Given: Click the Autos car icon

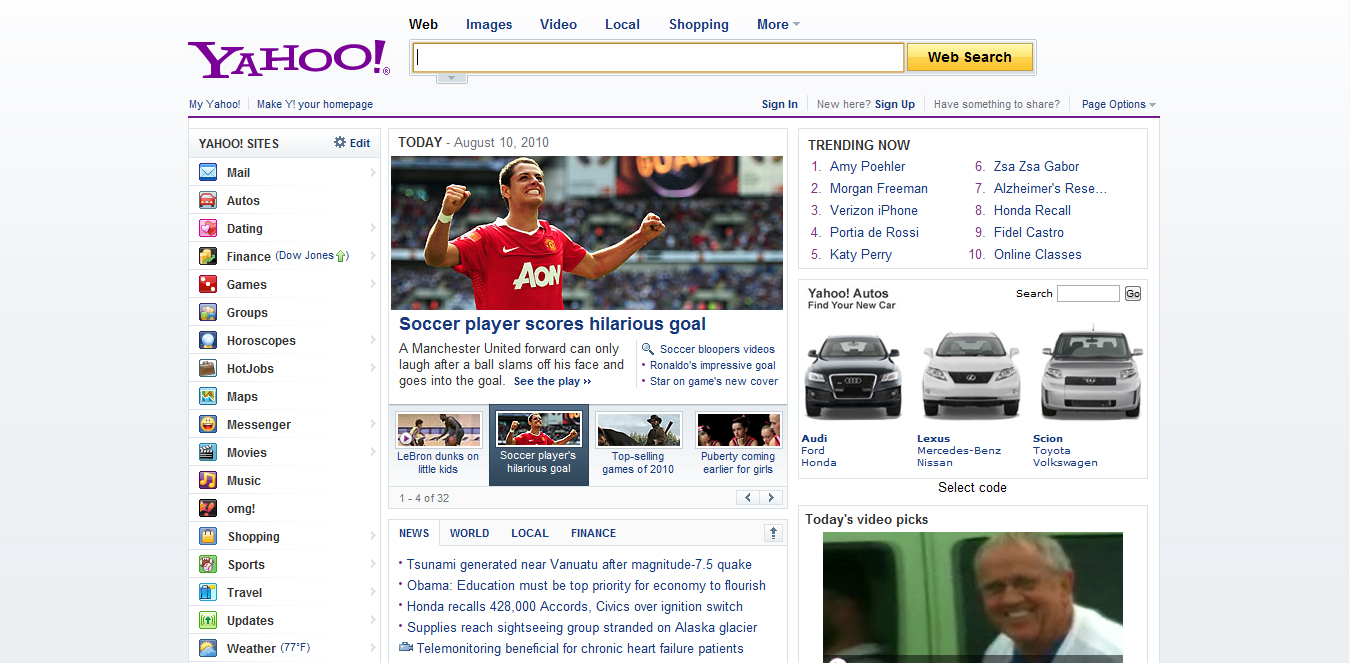Looking at the screenshot, I should pos(208,200).
